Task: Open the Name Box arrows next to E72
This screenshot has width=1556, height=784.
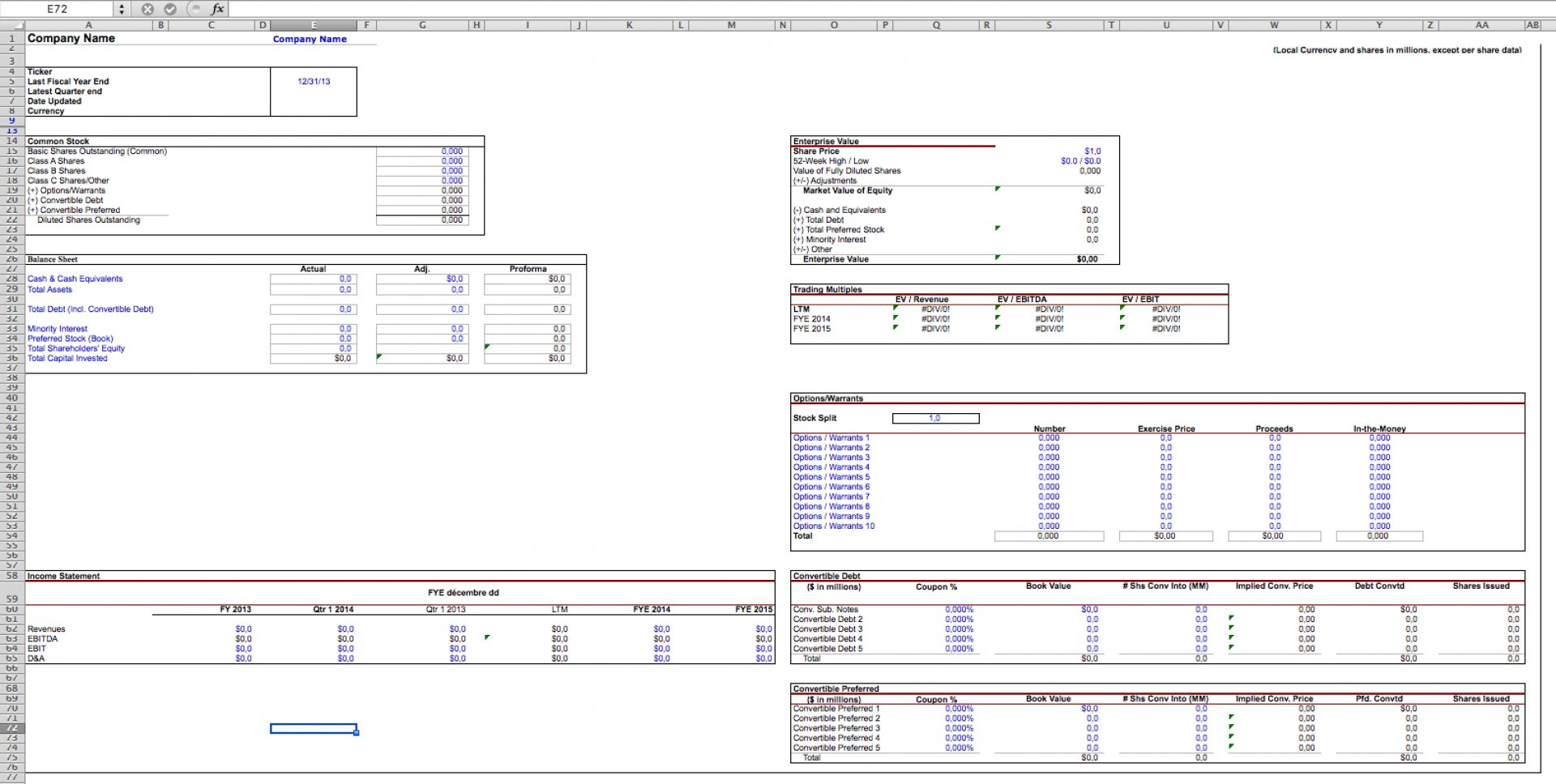Action: 122,9
